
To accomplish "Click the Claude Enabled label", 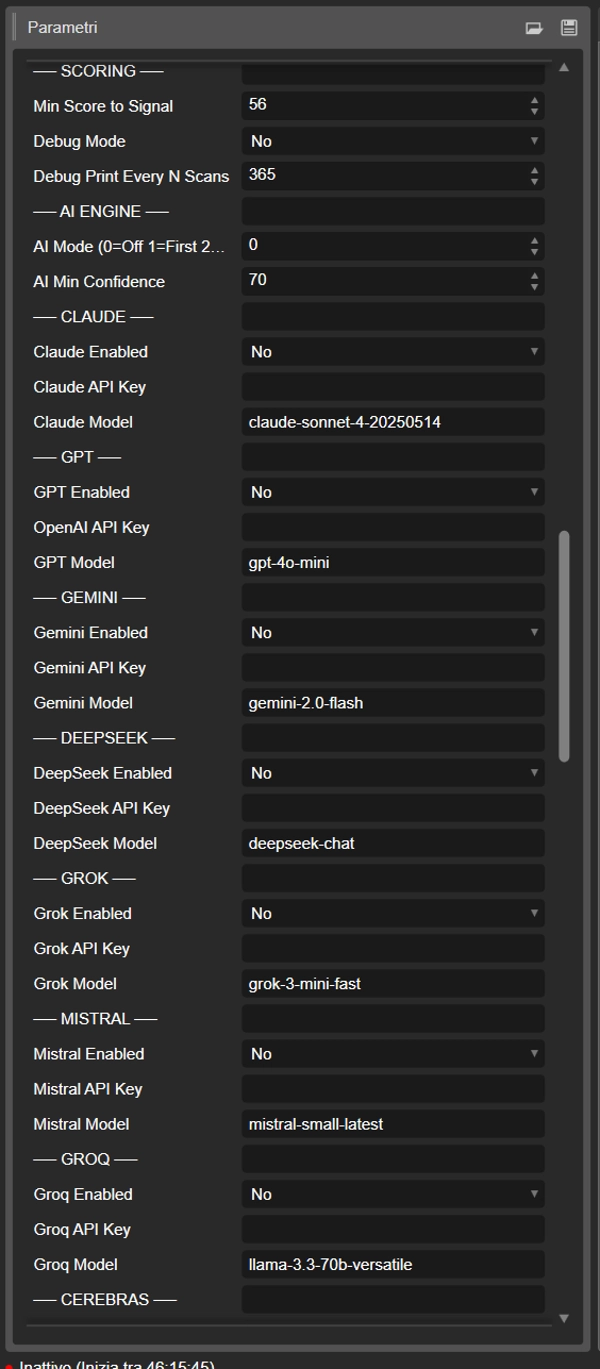I will pos(90,352).
